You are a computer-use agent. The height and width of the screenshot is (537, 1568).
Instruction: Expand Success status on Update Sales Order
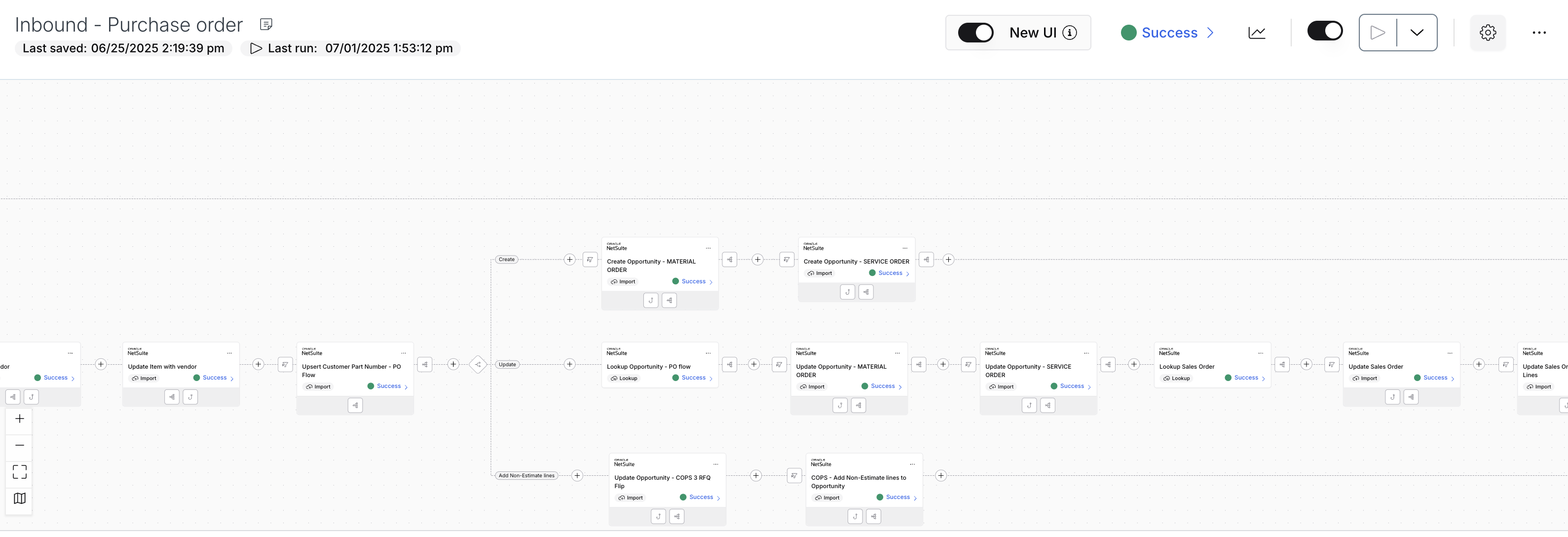click(x=1435, y=378)
